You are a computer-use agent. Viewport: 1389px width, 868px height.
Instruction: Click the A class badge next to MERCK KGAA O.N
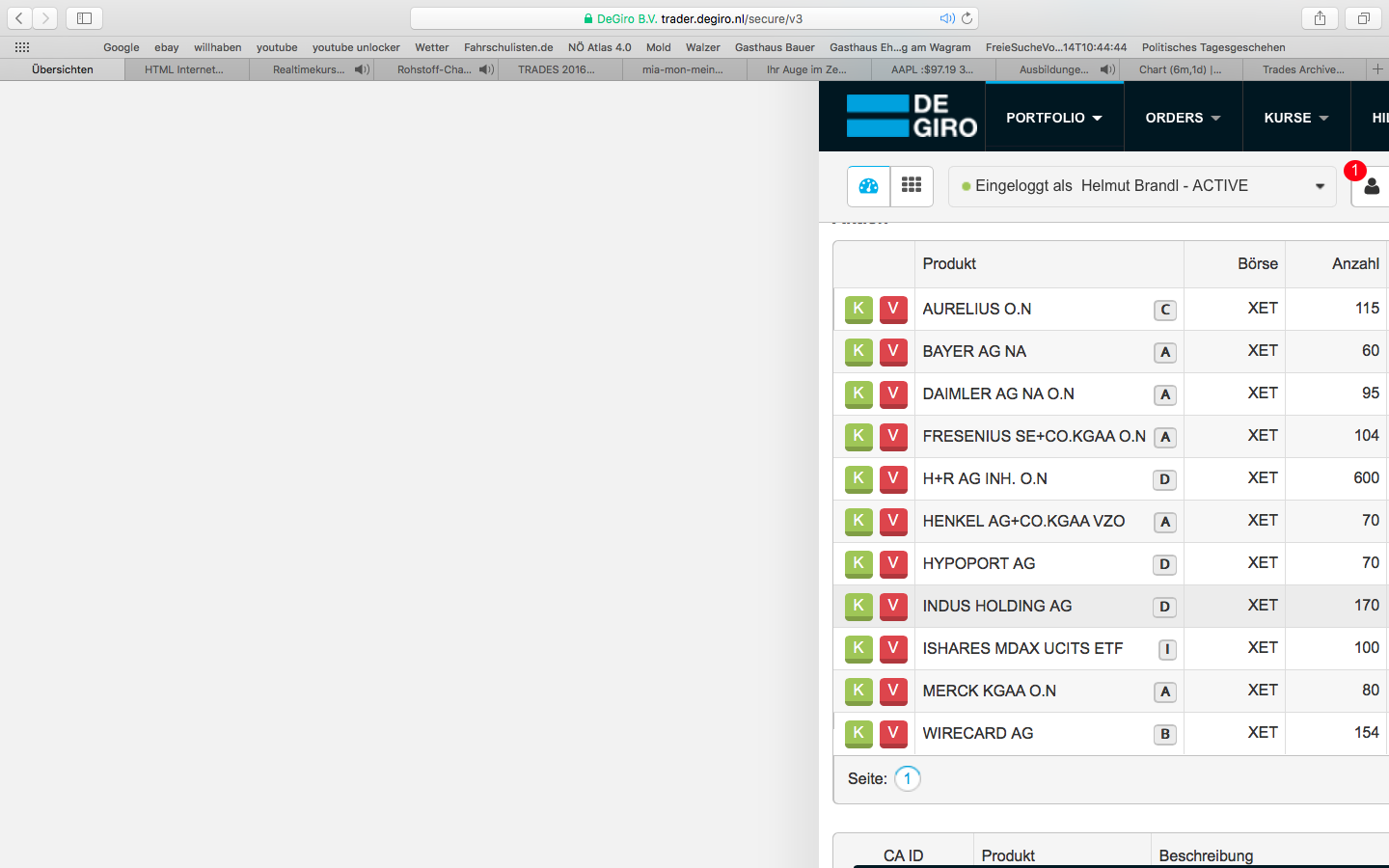tap(1165, 692)
